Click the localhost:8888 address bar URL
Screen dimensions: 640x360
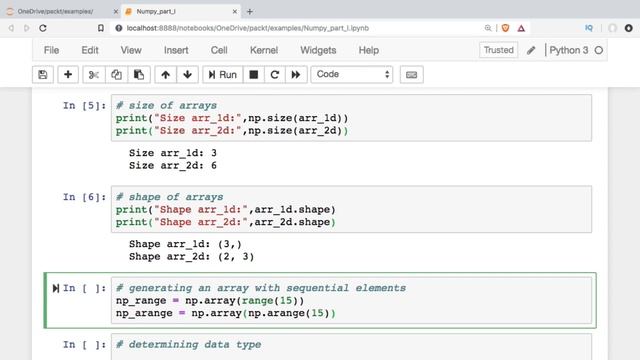[x=248, y=28]
